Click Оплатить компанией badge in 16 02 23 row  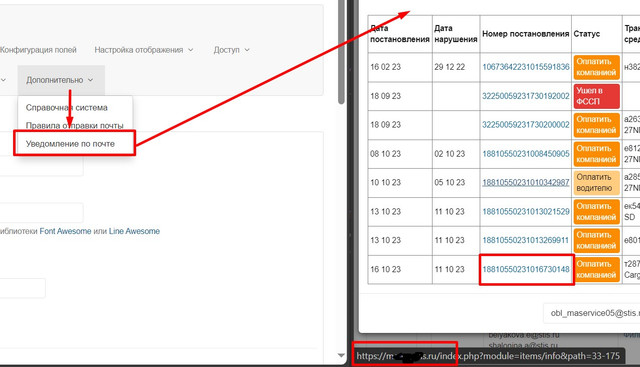coord(596,67)
